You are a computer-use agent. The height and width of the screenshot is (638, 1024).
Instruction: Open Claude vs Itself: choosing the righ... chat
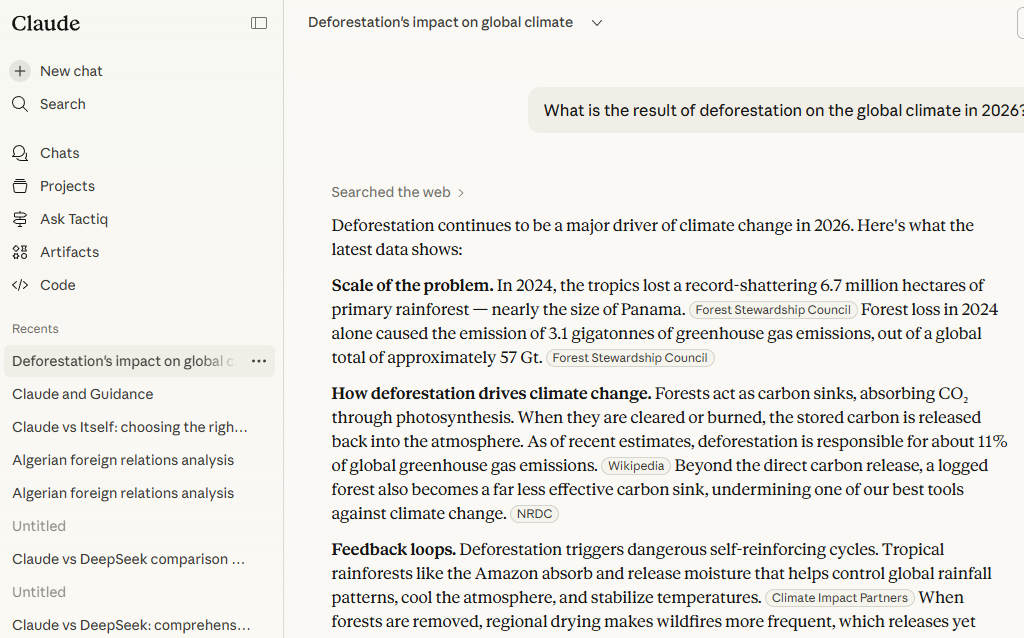pyautogui.click(x=130, y=427)
